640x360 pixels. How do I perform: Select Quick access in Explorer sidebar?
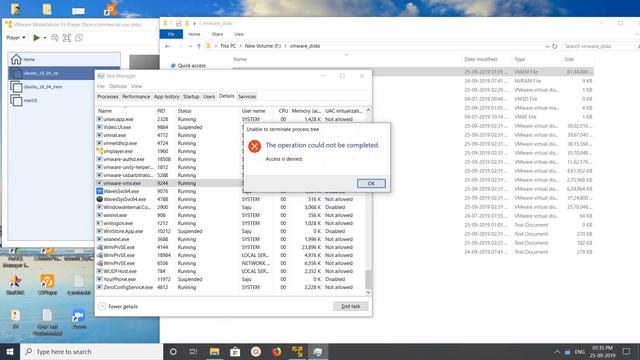[x=188, y=66]
